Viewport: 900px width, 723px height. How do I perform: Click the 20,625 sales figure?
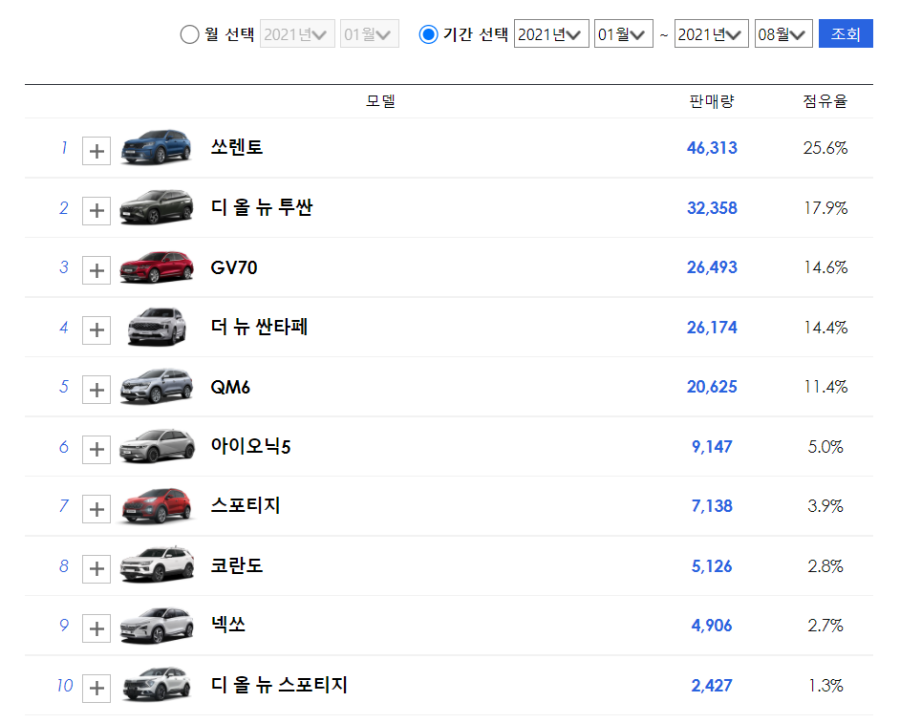click(x=712, y=387)
